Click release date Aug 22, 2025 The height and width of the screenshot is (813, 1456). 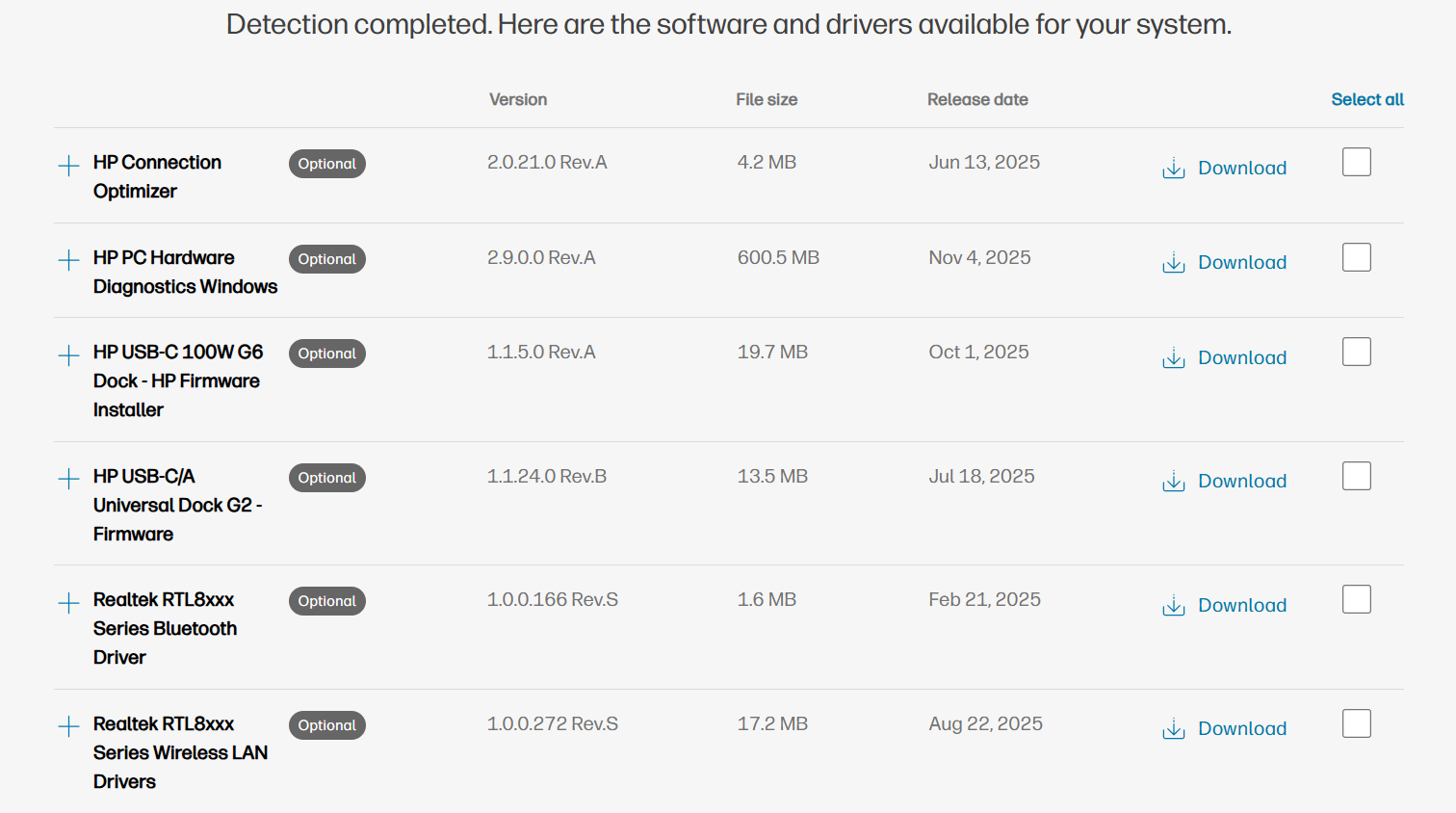[x=985, y=723]
